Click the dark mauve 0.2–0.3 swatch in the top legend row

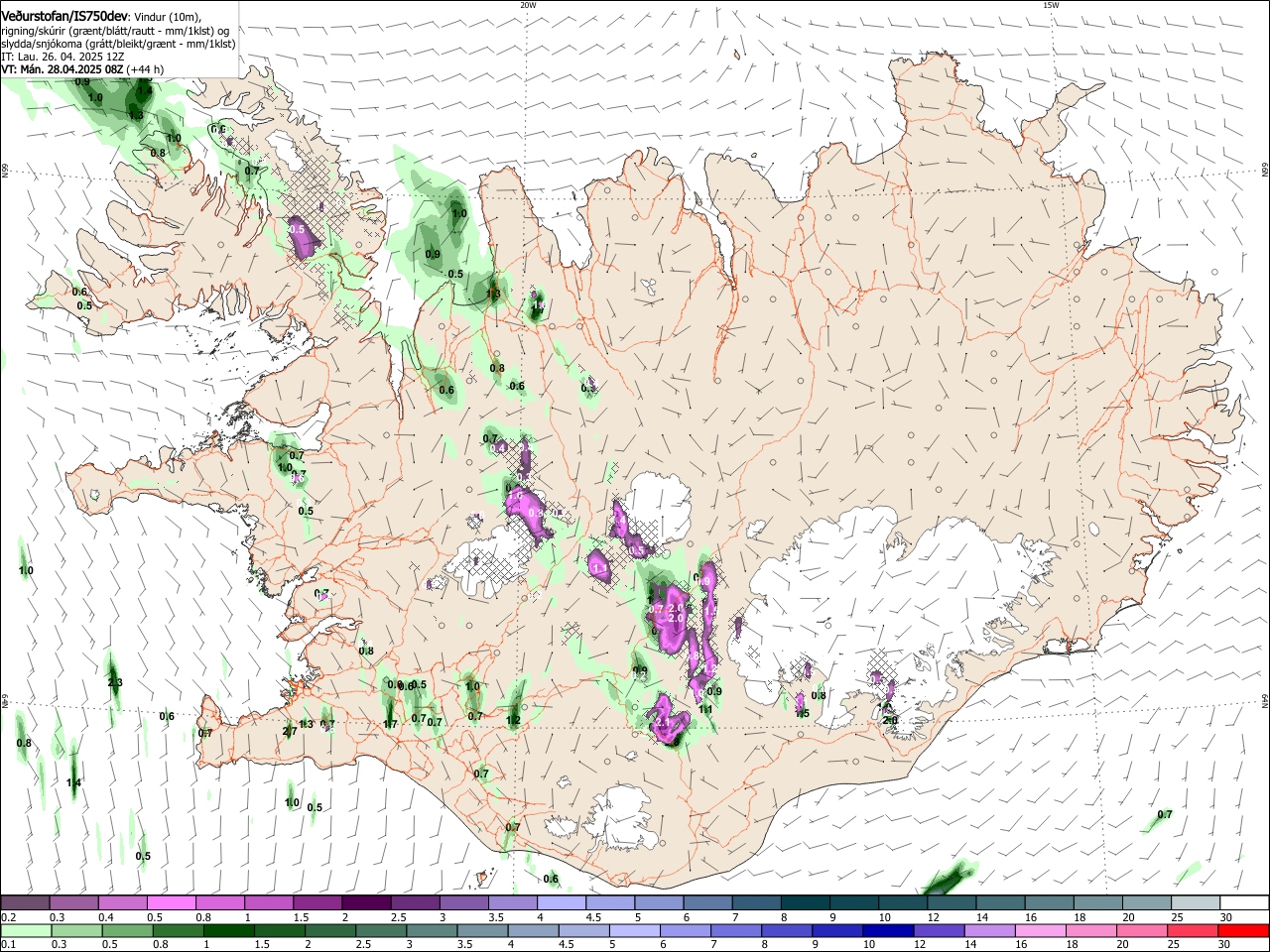pyautogui.click(x=26, y=903)
